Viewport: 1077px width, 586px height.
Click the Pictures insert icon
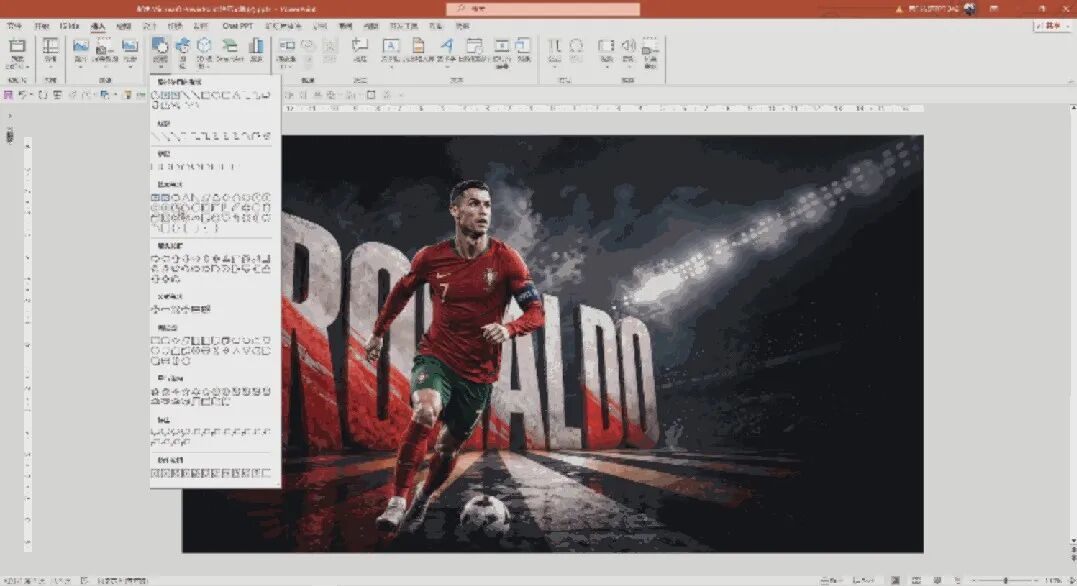click(x=81, y=47)
